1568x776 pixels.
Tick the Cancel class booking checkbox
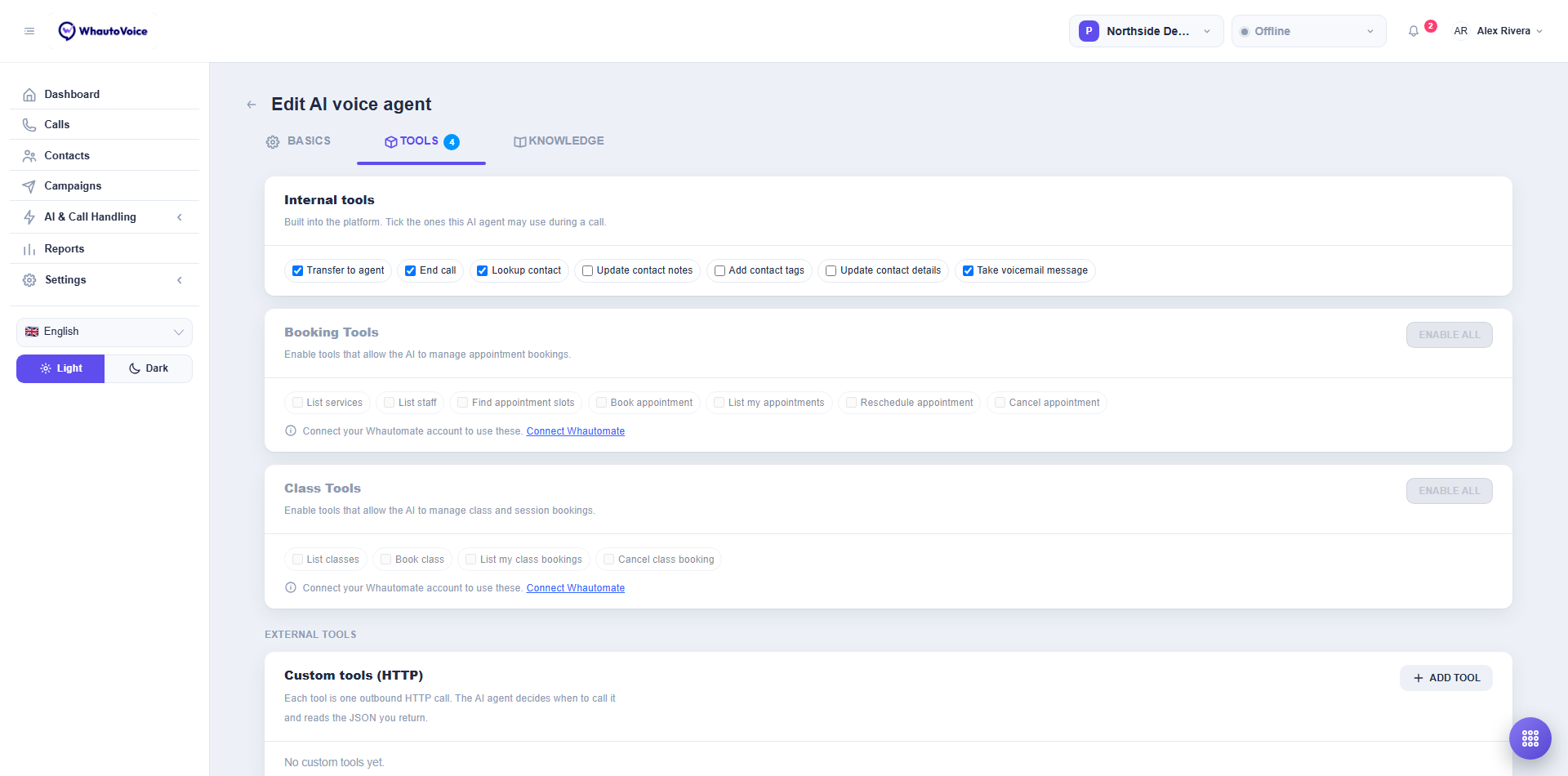tap(609, 560)
